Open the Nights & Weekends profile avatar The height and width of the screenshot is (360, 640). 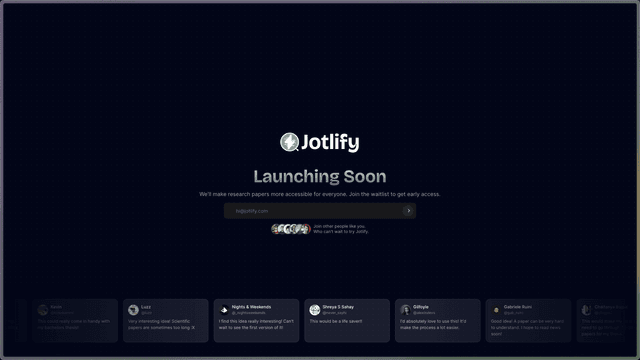[224, 310]
